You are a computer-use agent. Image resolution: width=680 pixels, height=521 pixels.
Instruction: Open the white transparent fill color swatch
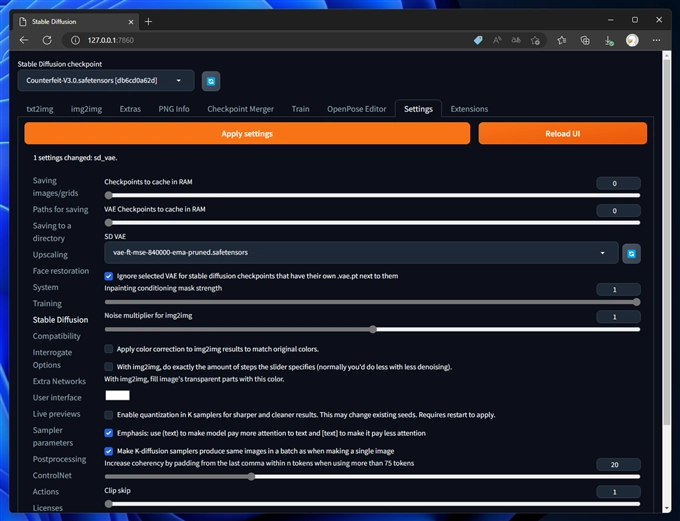coord(118,395)
